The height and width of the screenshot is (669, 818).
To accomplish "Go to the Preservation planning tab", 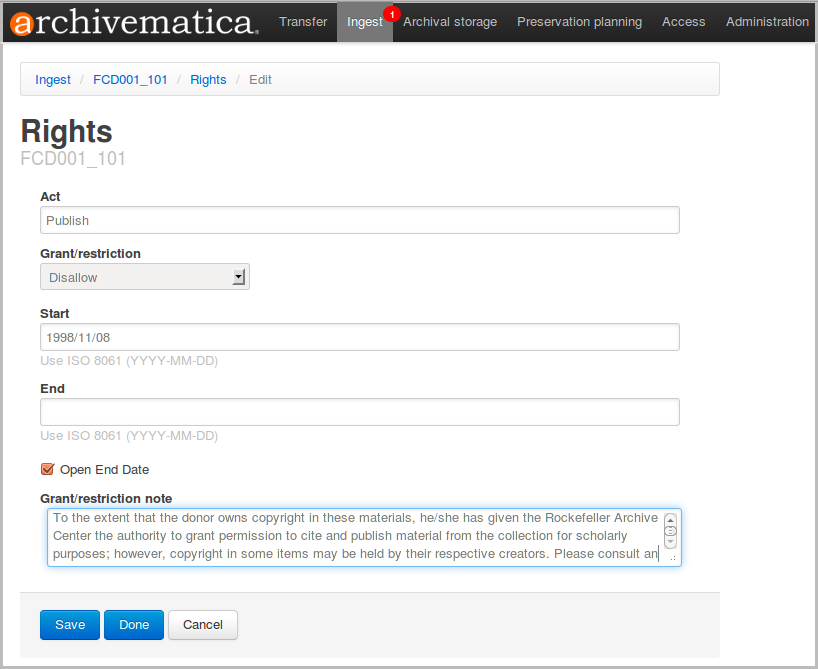I will tap(581, 22).
